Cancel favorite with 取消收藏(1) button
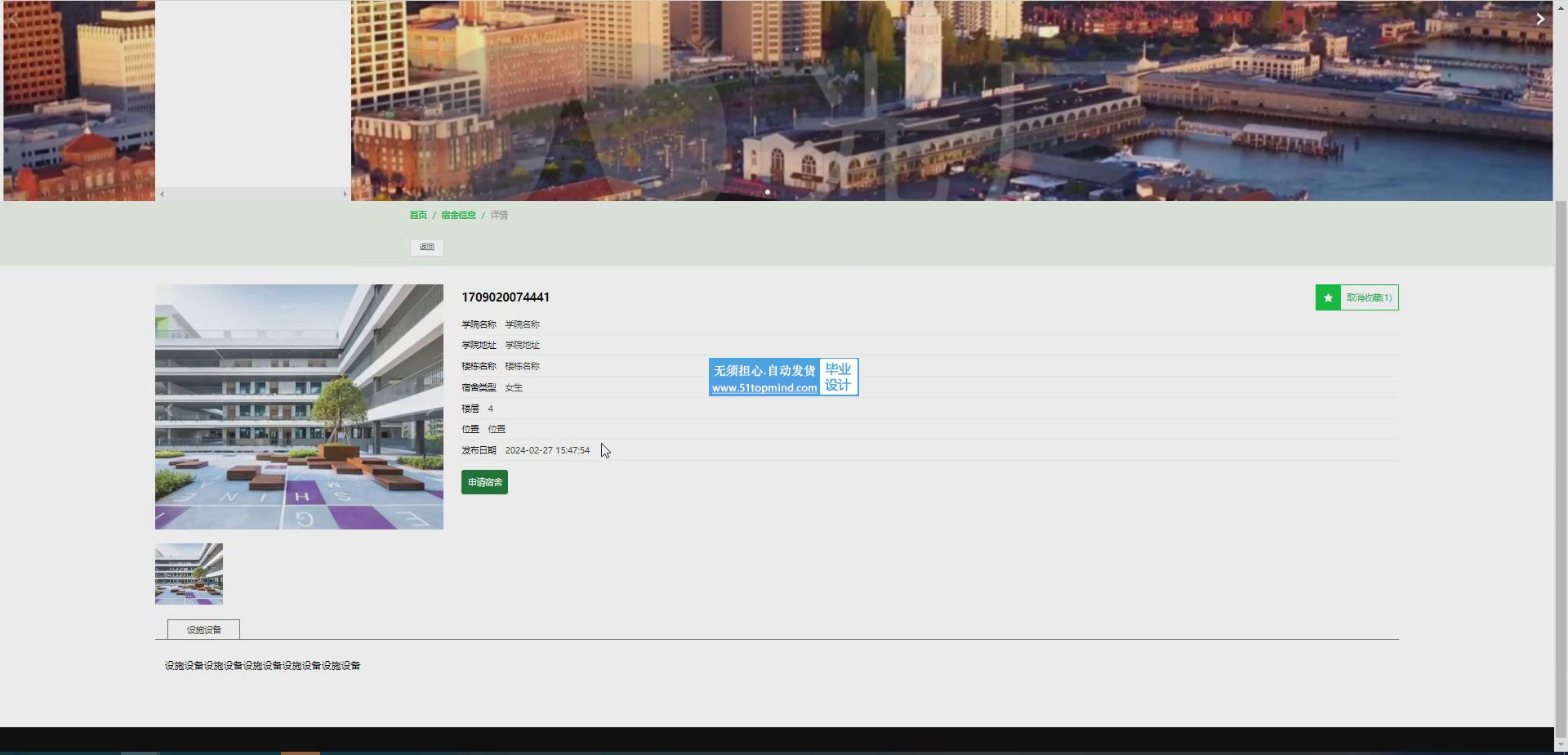Viewport: 1568px width, 755px height. [1356, 297]
